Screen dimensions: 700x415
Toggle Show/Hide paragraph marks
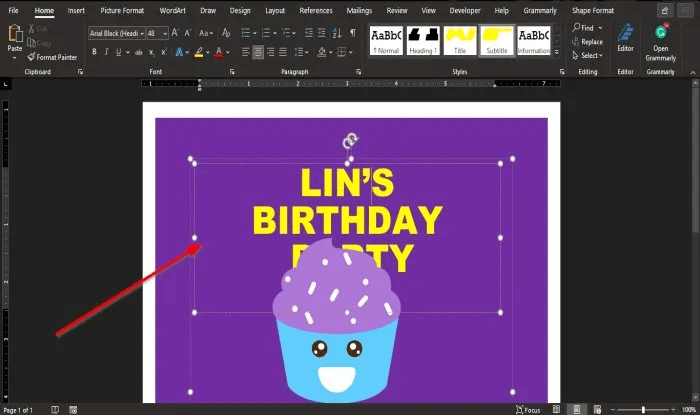tap(353, 33)
